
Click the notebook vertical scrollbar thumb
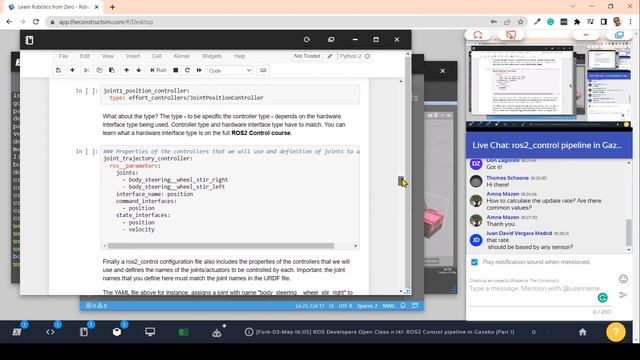[401, 180]
